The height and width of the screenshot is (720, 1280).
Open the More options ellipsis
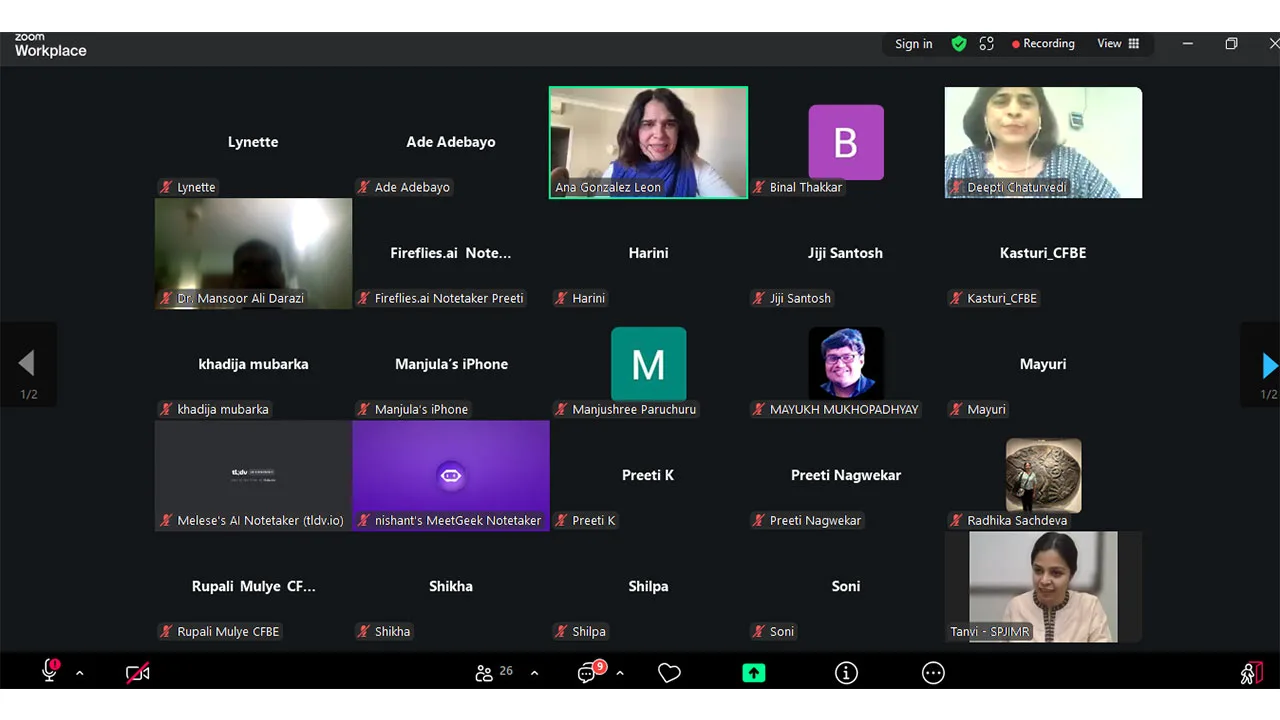point(933,673)
